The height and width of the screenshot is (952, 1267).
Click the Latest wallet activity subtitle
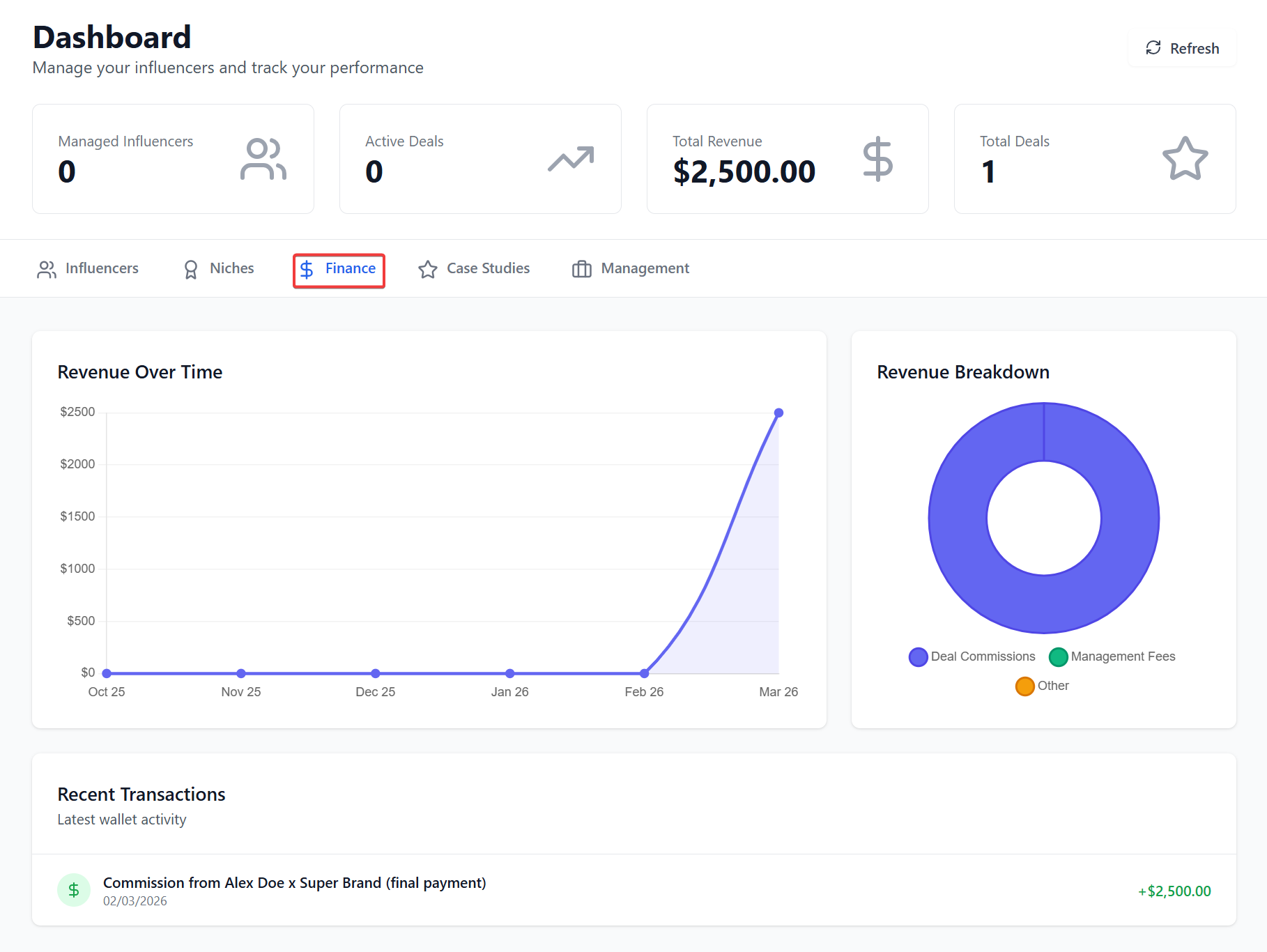pyautogui.click(x=122, y=820)
